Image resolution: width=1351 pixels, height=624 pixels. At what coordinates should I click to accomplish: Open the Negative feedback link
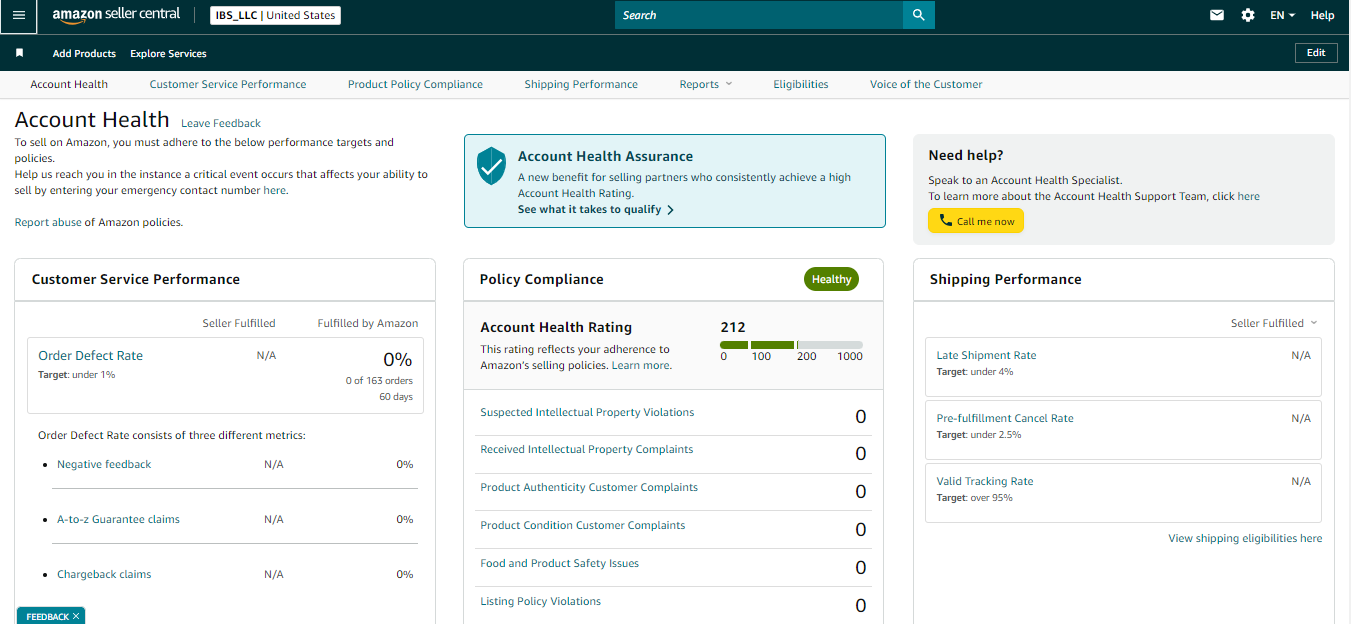[x=104, y=464]
